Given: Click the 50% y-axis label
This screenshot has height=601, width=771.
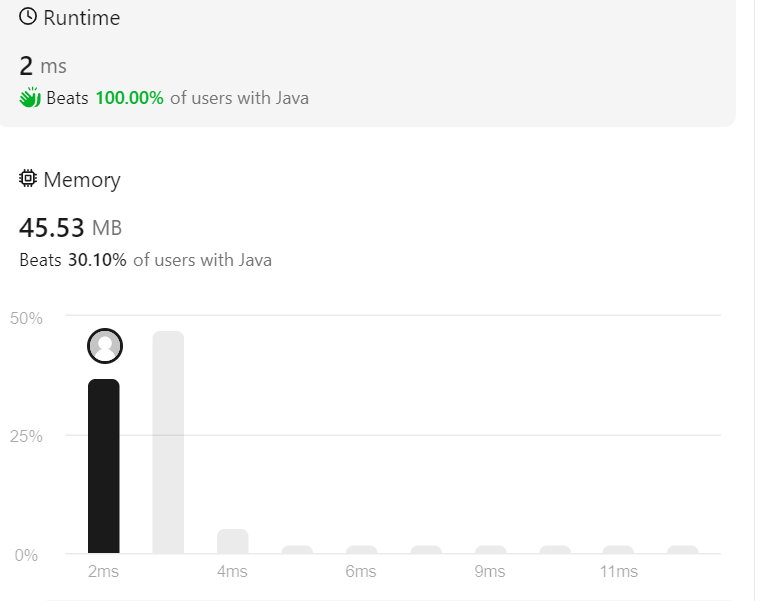Looking at the screenshot, I should (26, 318).
